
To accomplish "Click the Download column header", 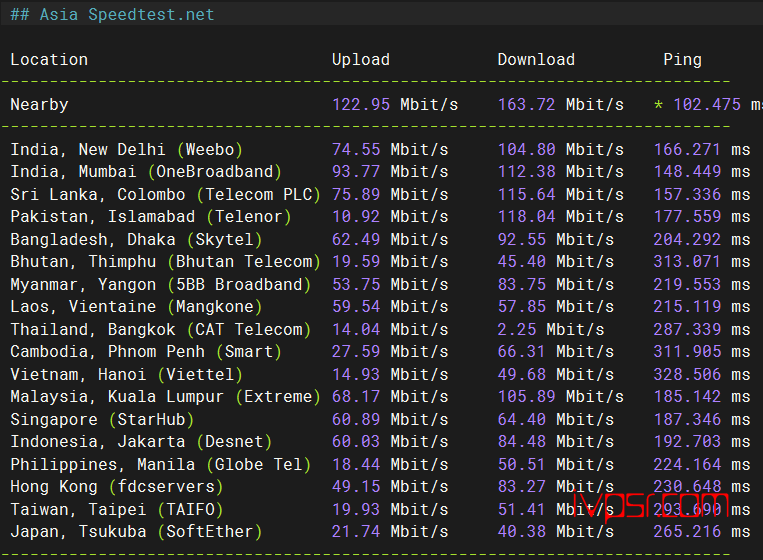I will (x=536, y=59).
